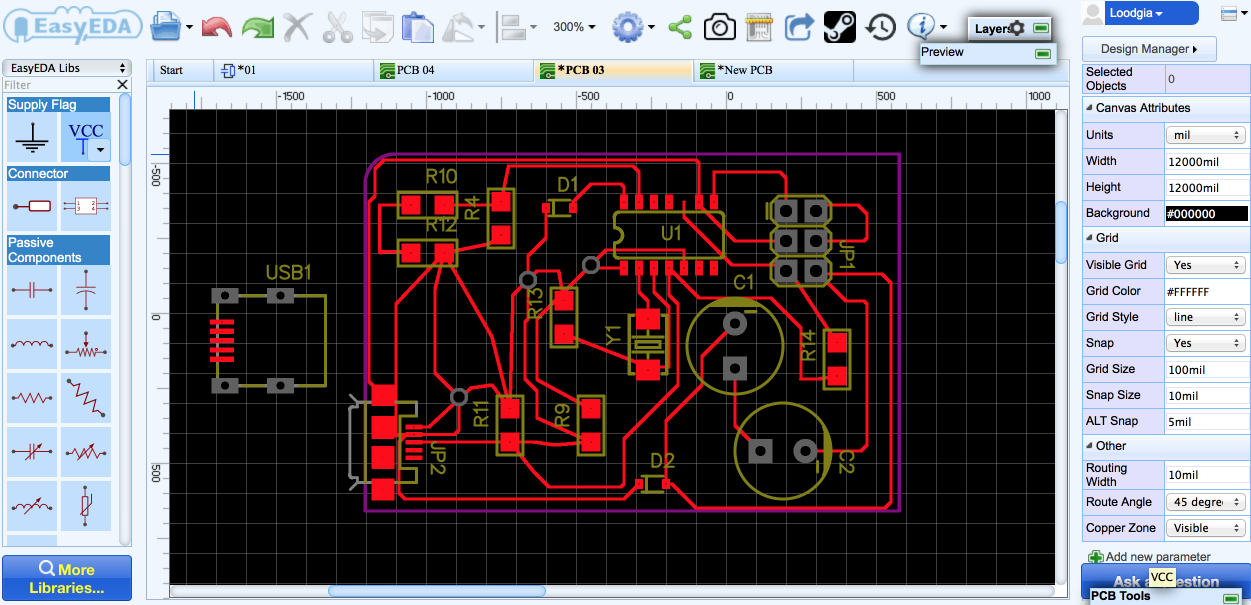Click the gear in Layers panel

pos(1017,28)
